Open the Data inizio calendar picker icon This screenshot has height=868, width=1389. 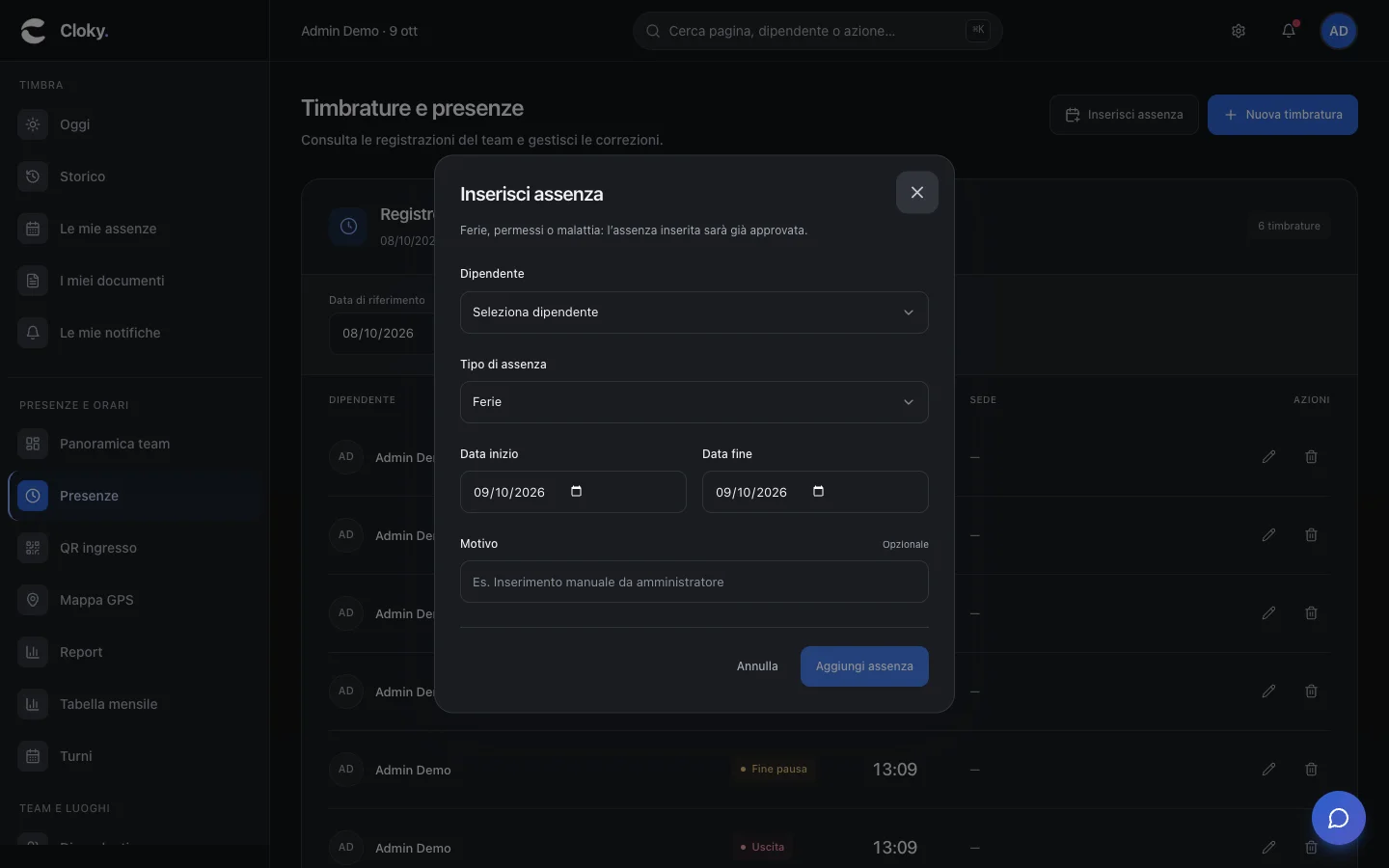576,492
